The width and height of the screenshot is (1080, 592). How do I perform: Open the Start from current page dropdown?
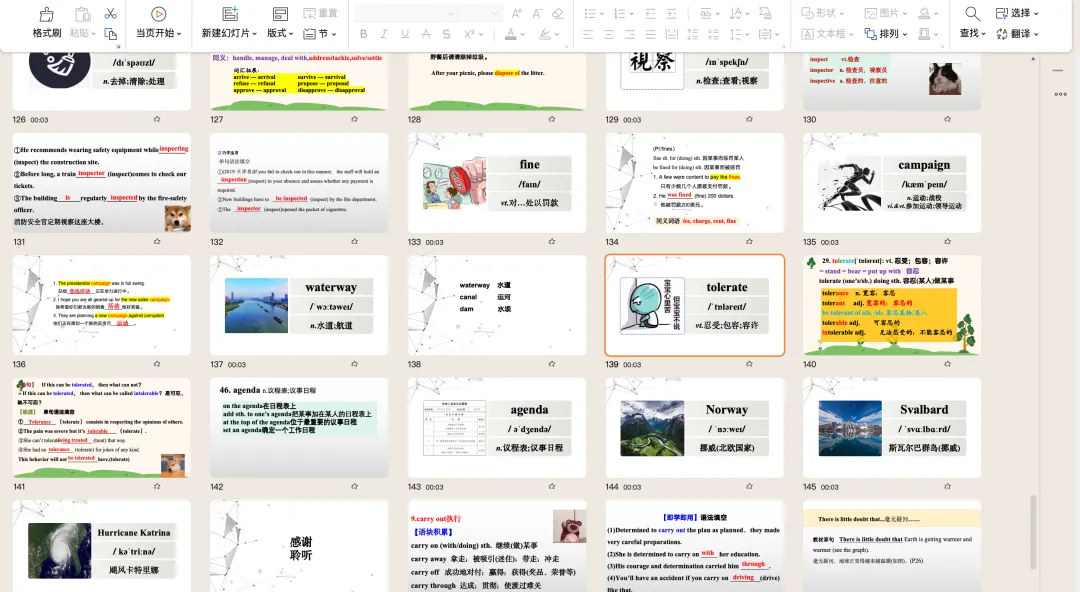click(158, 33)
